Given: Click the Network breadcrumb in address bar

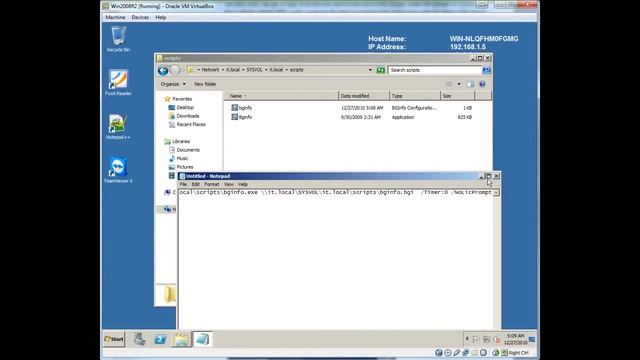Looking at the screenshot, I should click(x=210, y=70).
